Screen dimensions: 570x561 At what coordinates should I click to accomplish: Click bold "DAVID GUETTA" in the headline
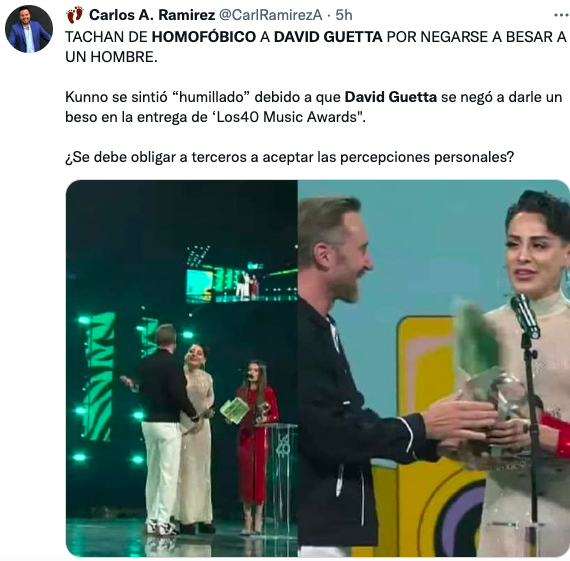[x=328, y=37]
